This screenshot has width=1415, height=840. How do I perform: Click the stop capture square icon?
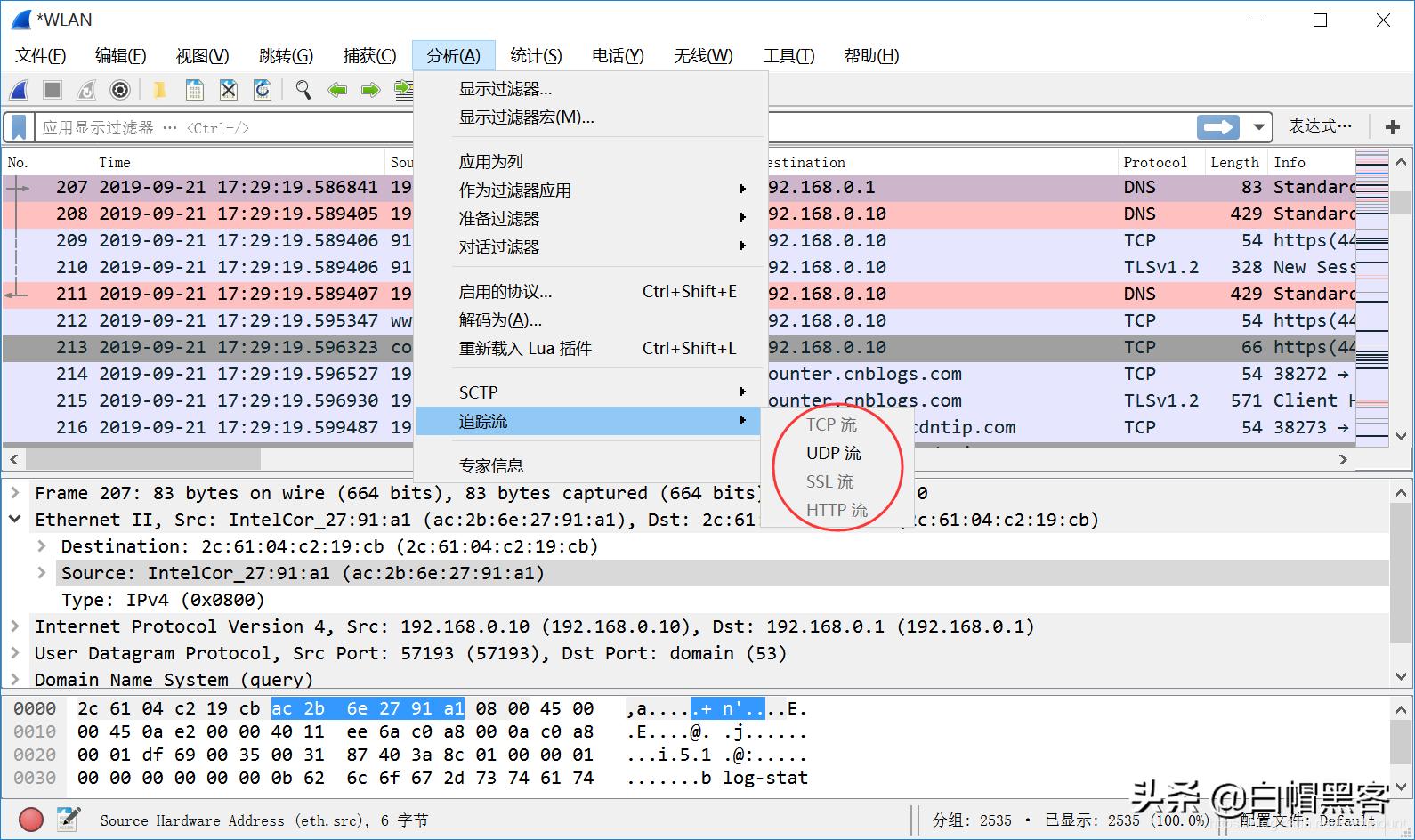click(x=53, y=90)
